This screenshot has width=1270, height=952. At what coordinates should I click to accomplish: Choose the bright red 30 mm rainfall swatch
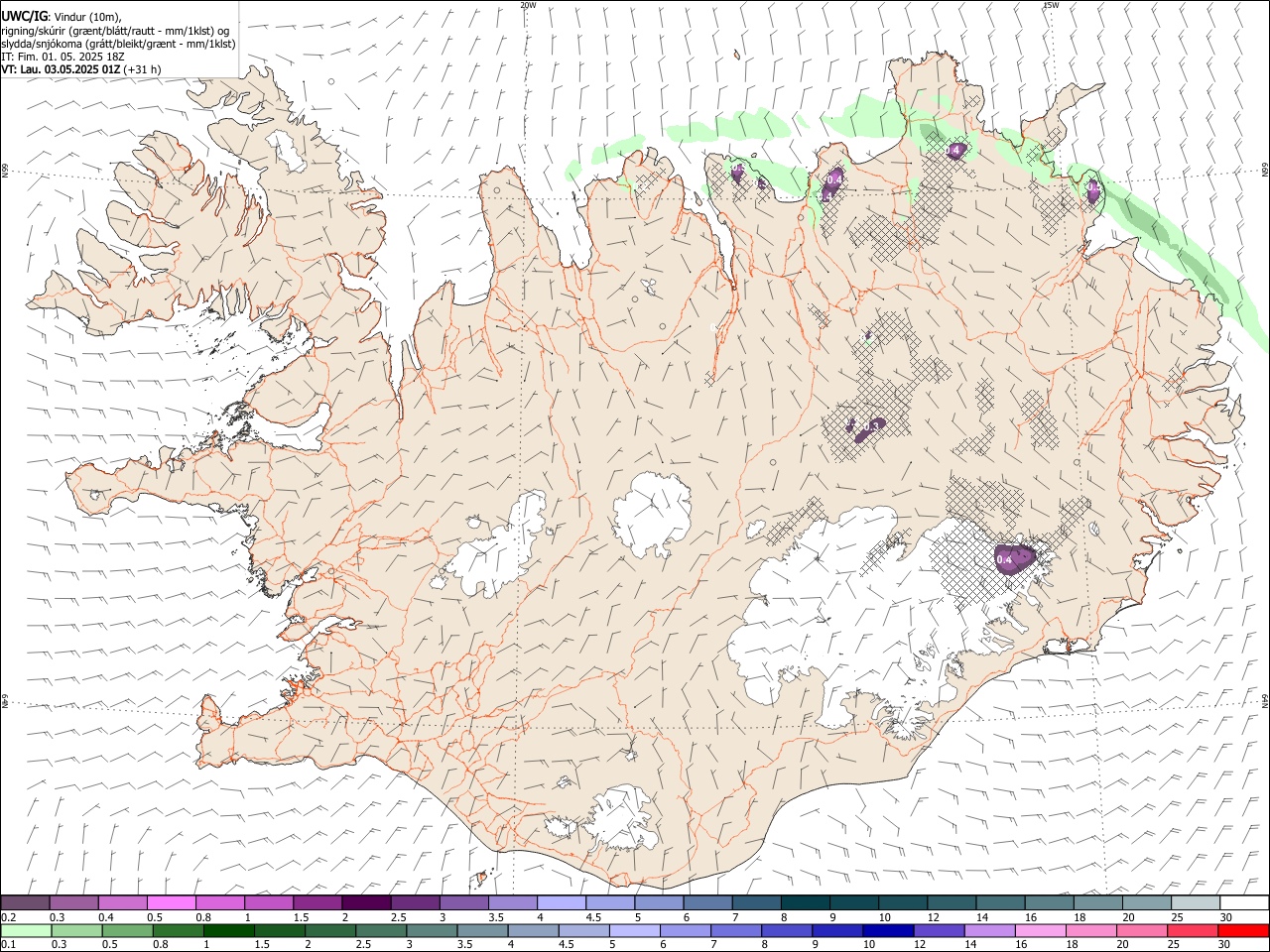pos(1243,931)
